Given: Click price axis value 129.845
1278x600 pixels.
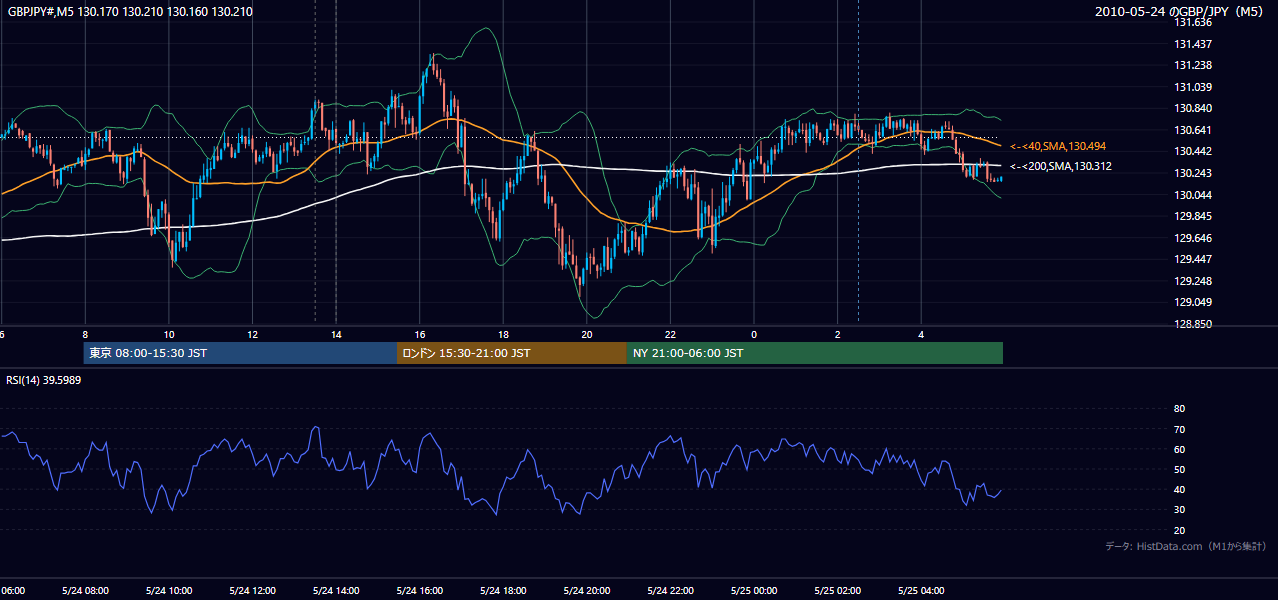Looking at the screenshot, I should (1193, 216).
